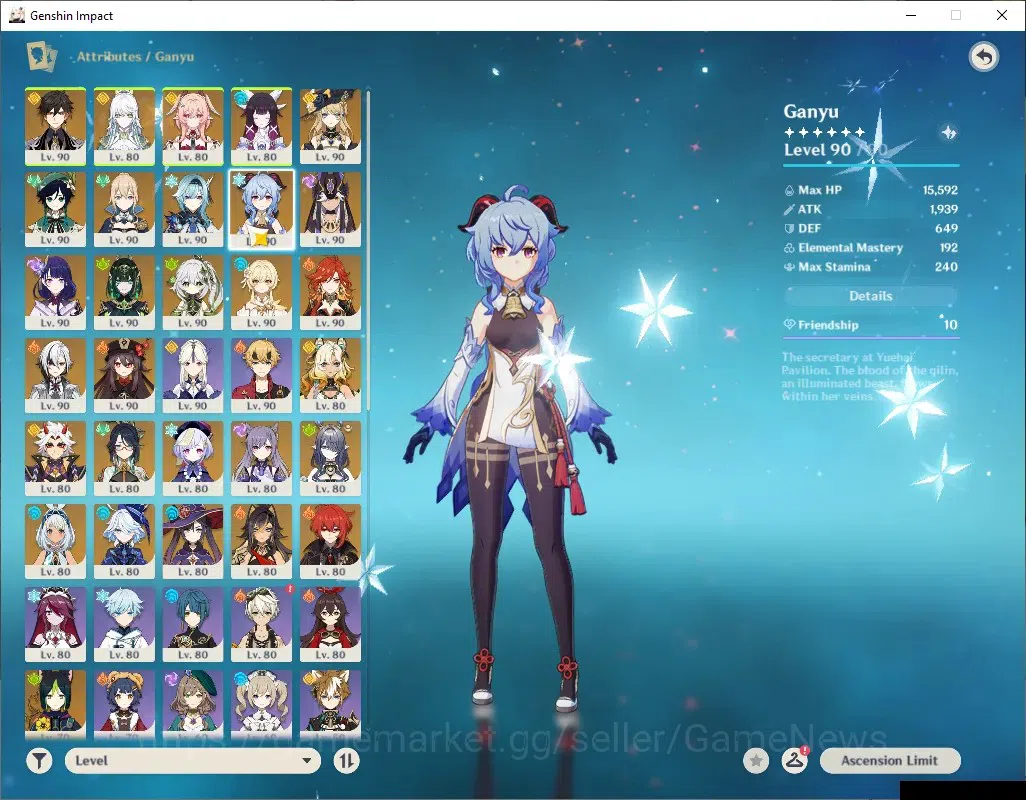The width and height of the screenshot is (1026, 800).
Task: Pick Amber from the character grid
Action: pos(330,625)
